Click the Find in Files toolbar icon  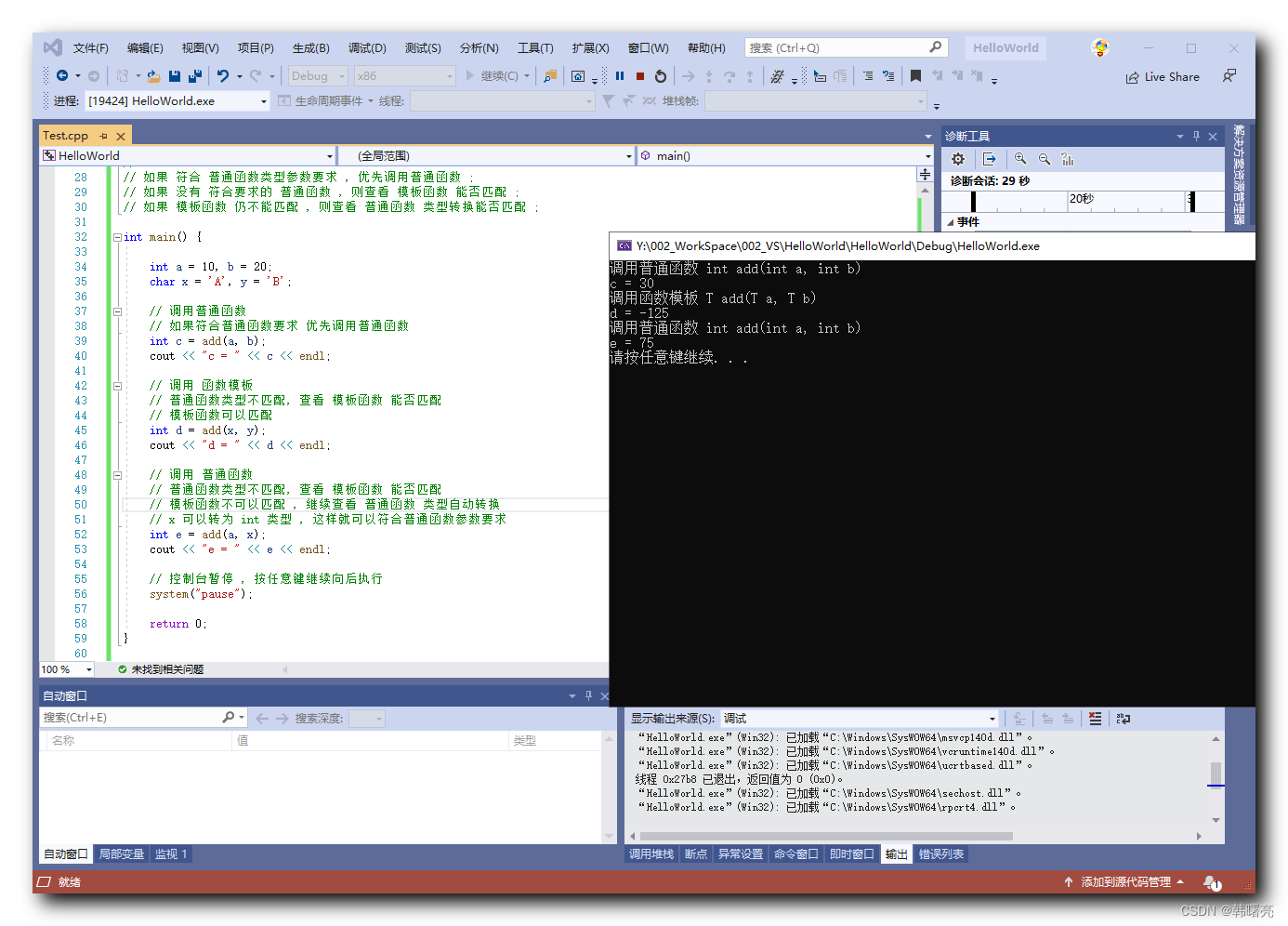[x=550, y=76]
